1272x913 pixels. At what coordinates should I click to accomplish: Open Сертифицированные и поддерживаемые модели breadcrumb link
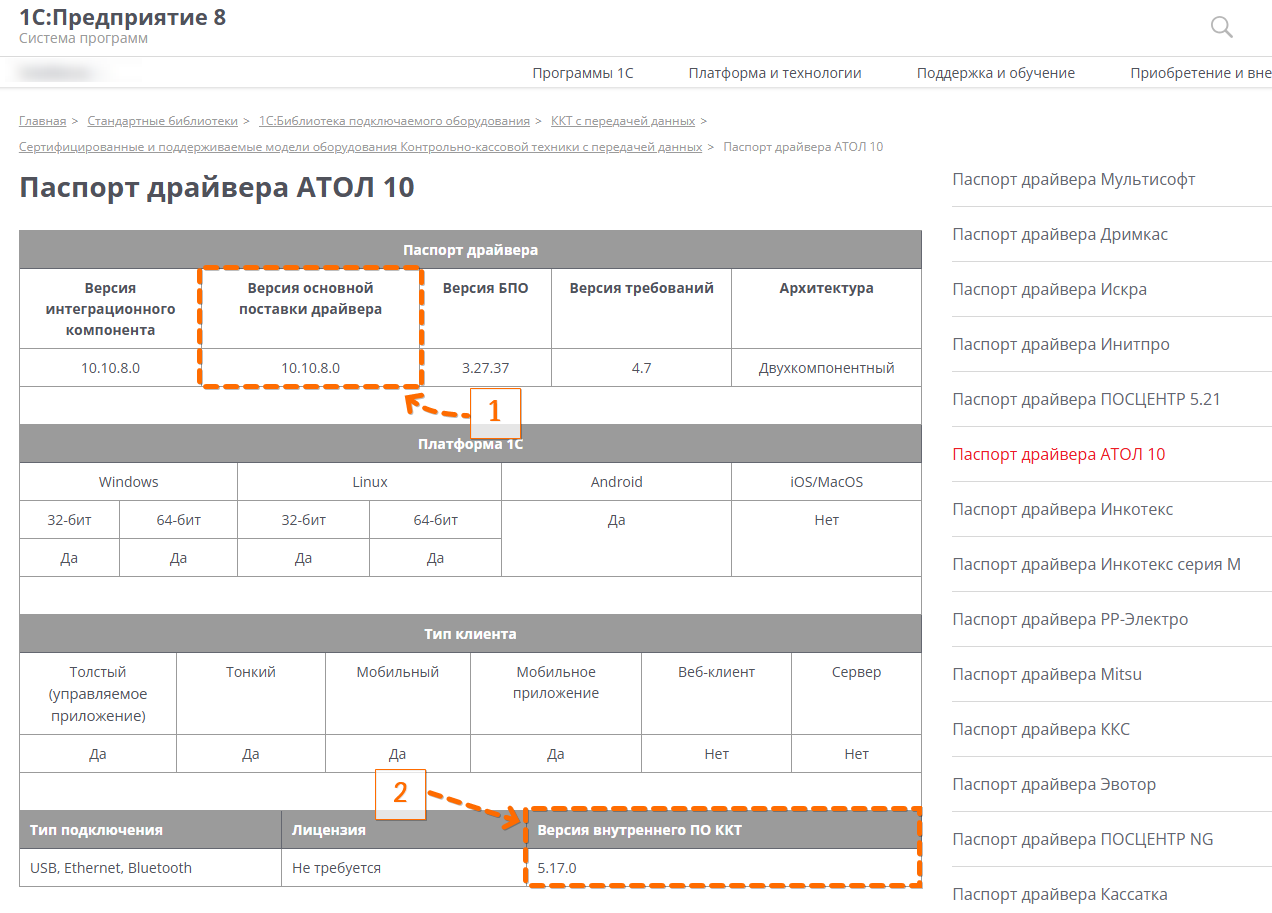(360, 147)
